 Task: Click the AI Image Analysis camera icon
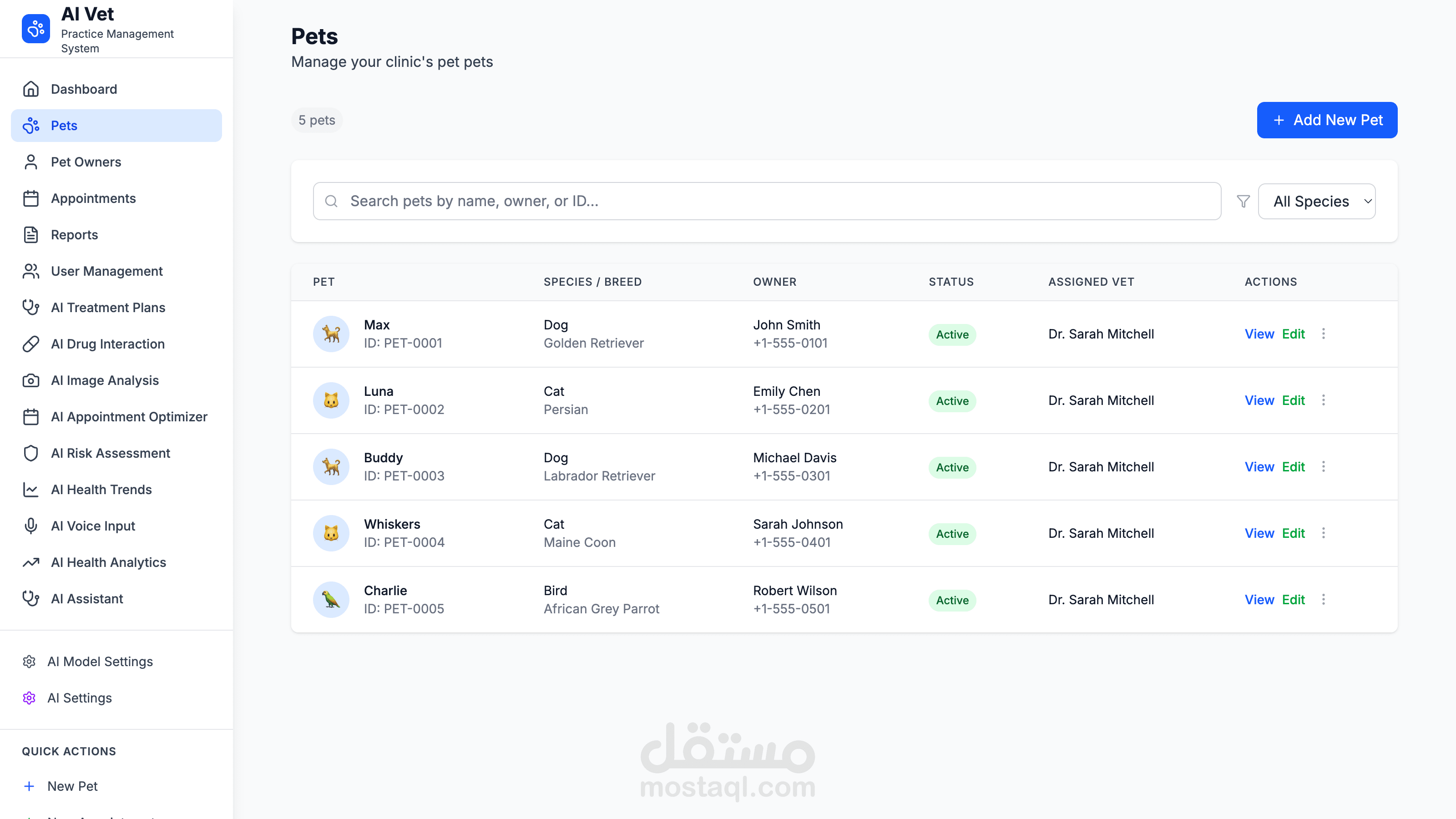[x=30, y=380]
